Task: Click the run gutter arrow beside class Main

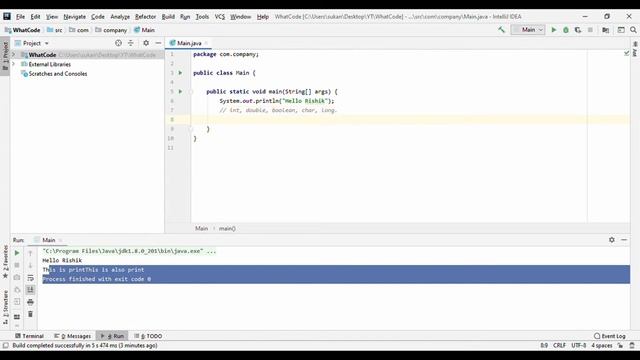Action: (180, 73)
